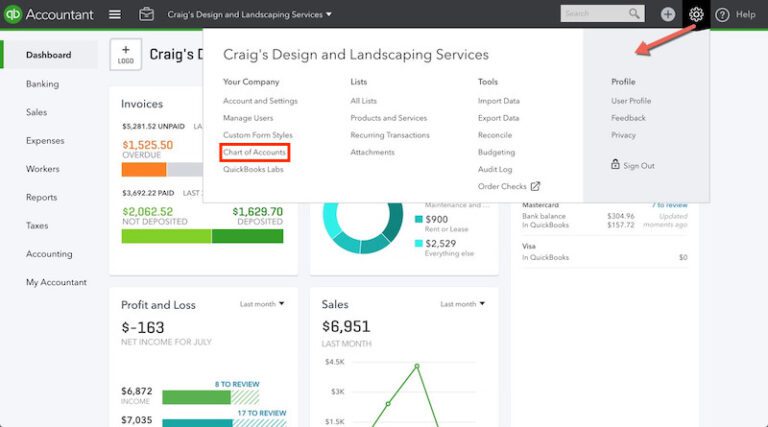The image size is (768, 427).
Task: Click Sign Out
Action: point(639,166)
